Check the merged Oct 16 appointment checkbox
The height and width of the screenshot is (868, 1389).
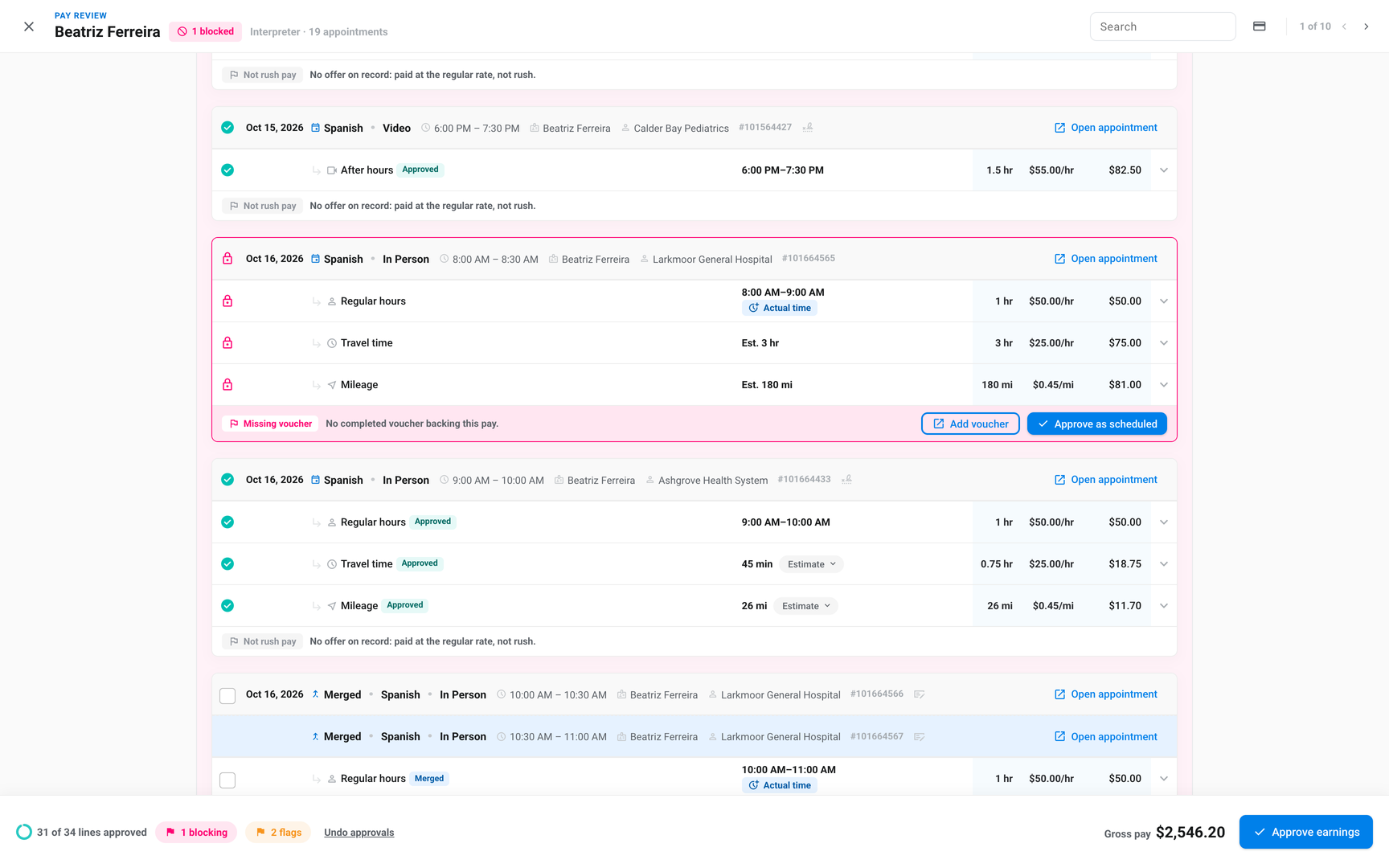click(227, 696)
